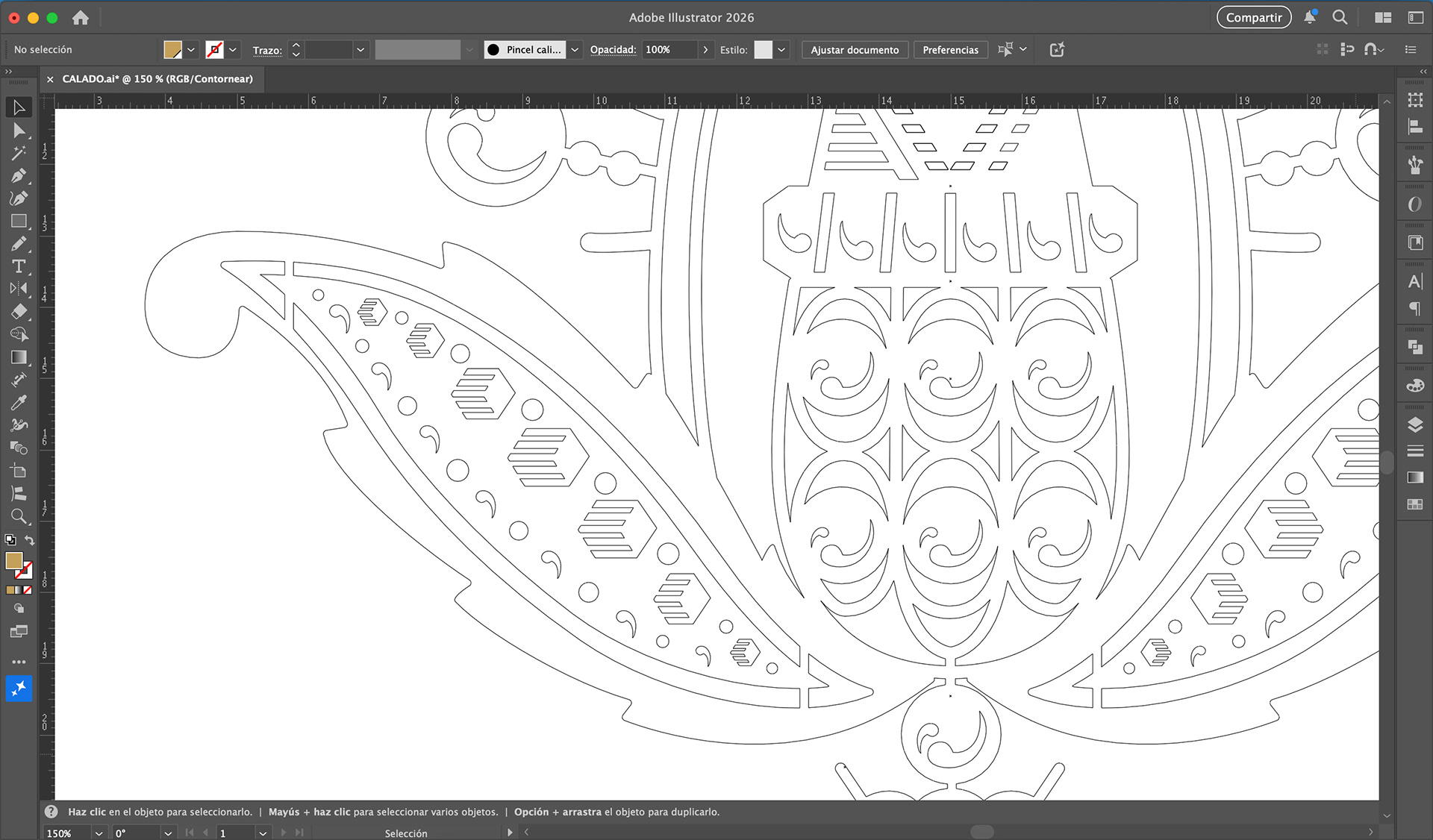The image size is (1433, 840).
Task: Open the zoom level 150% dropdown
Action: [99, 833]
